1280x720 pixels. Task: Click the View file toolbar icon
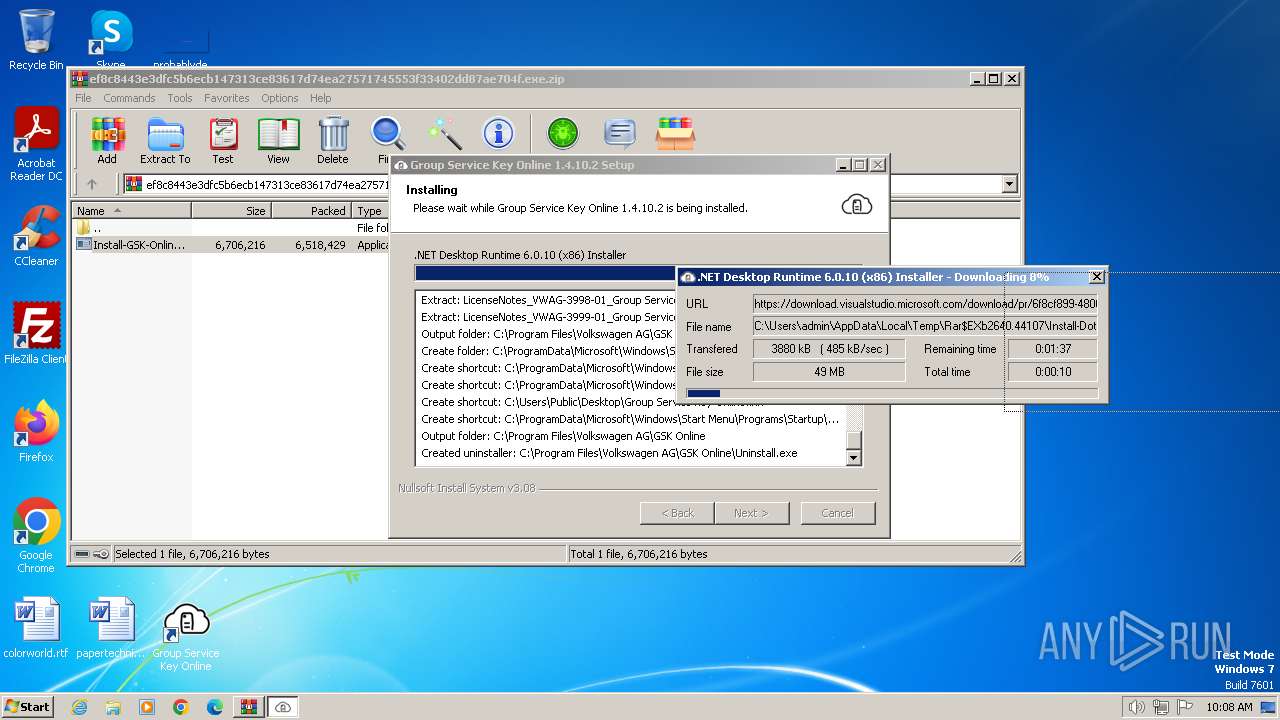[x=278, y=141]
